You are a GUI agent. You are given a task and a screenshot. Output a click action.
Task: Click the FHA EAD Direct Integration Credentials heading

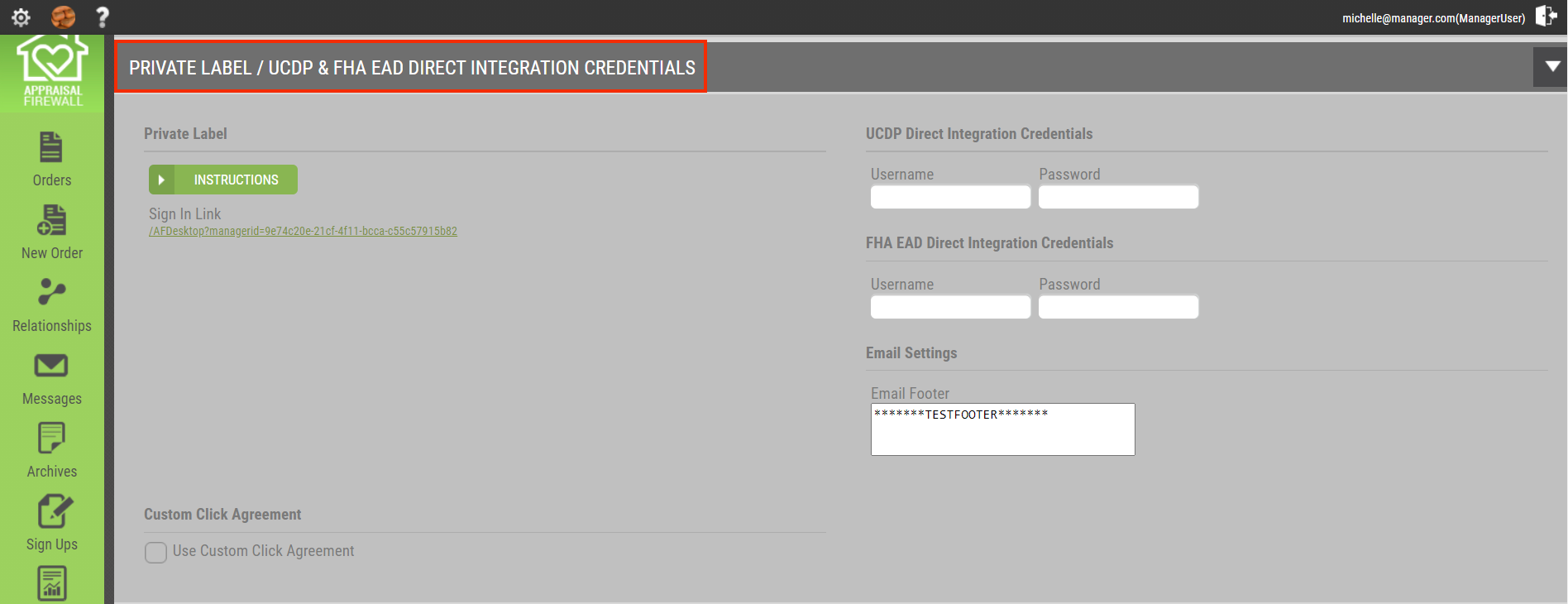click(989, 243)
